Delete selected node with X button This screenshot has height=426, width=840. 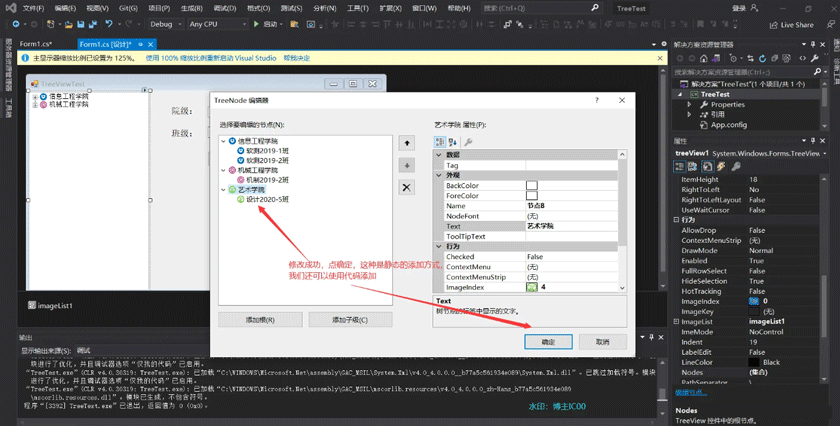tap(407, 187)
